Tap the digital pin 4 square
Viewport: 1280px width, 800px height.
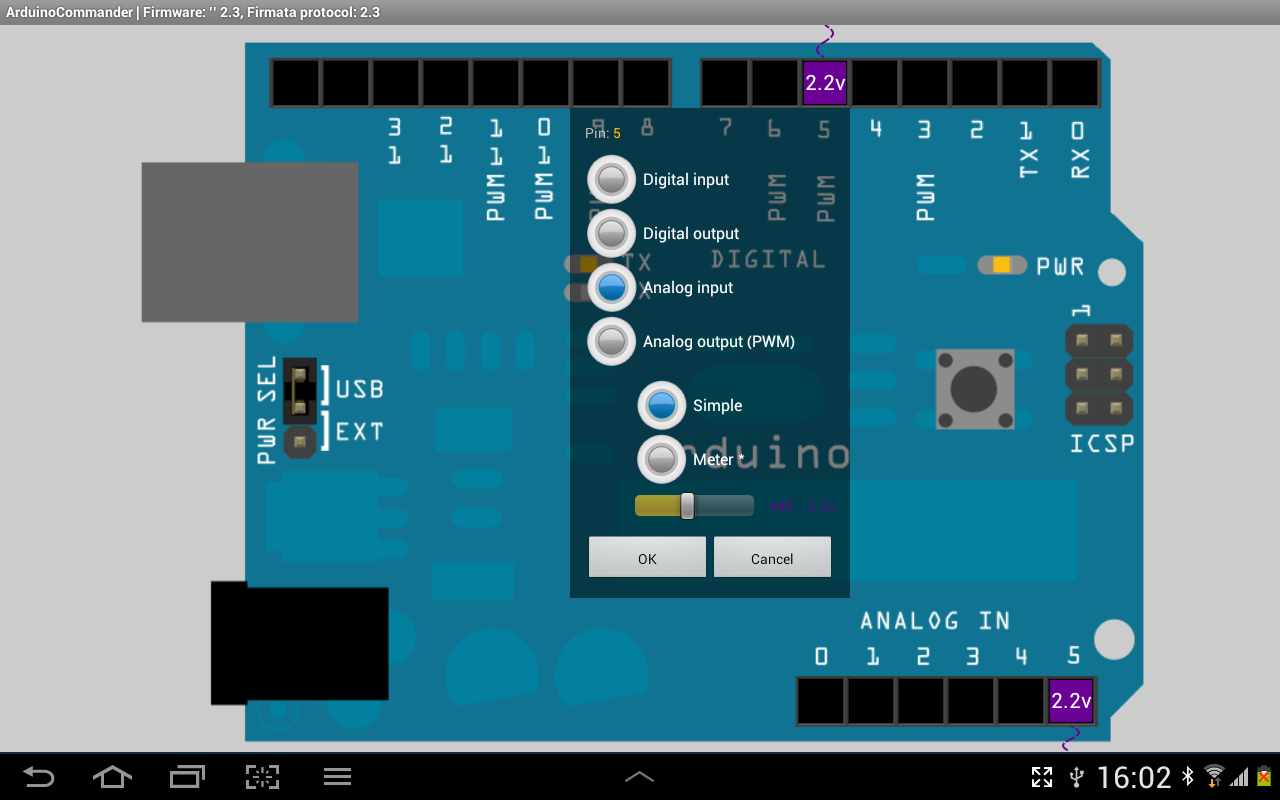coord(875,83)
